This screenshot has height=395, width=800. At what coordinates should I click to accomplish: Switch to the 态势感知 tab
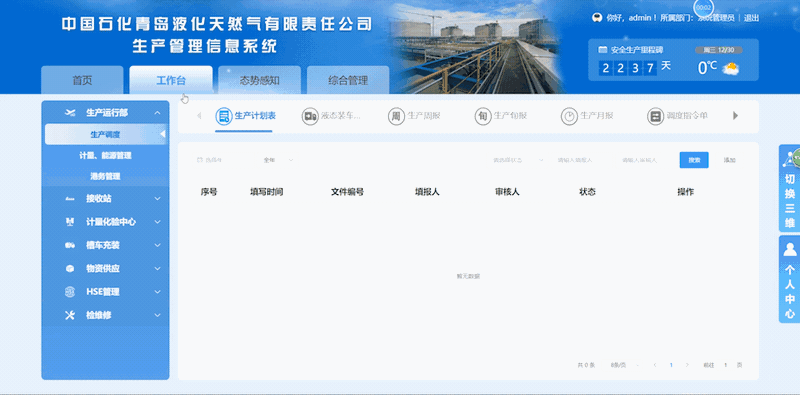pos(259,80)
